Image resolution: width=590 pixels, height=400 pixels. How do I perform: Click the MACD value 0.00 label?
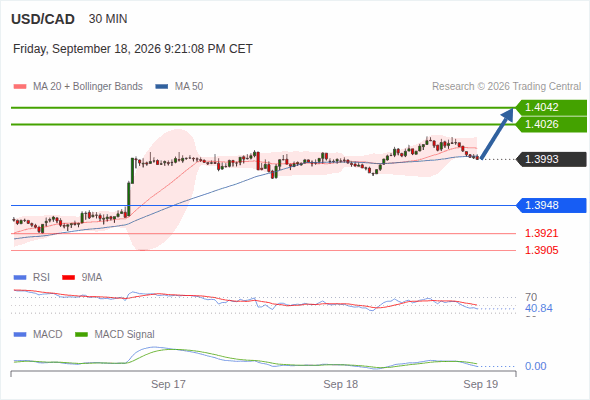click(535, 366)
